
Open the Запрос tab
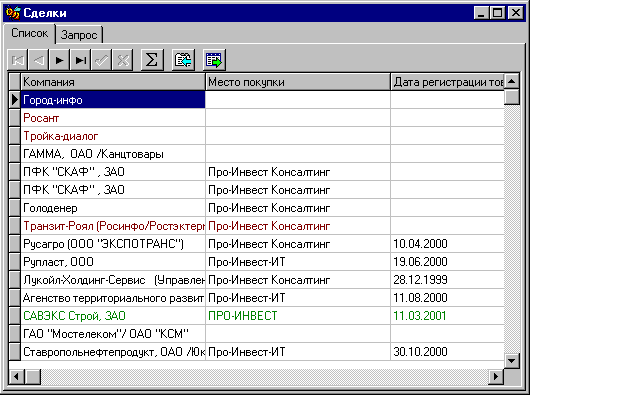click(79, 35)
